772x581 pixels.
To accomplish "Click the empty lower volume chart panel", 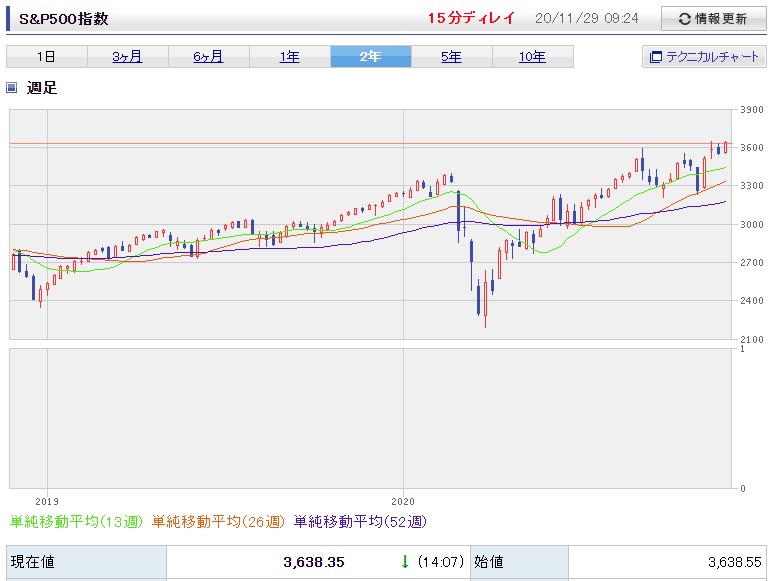I will point(371,419).
